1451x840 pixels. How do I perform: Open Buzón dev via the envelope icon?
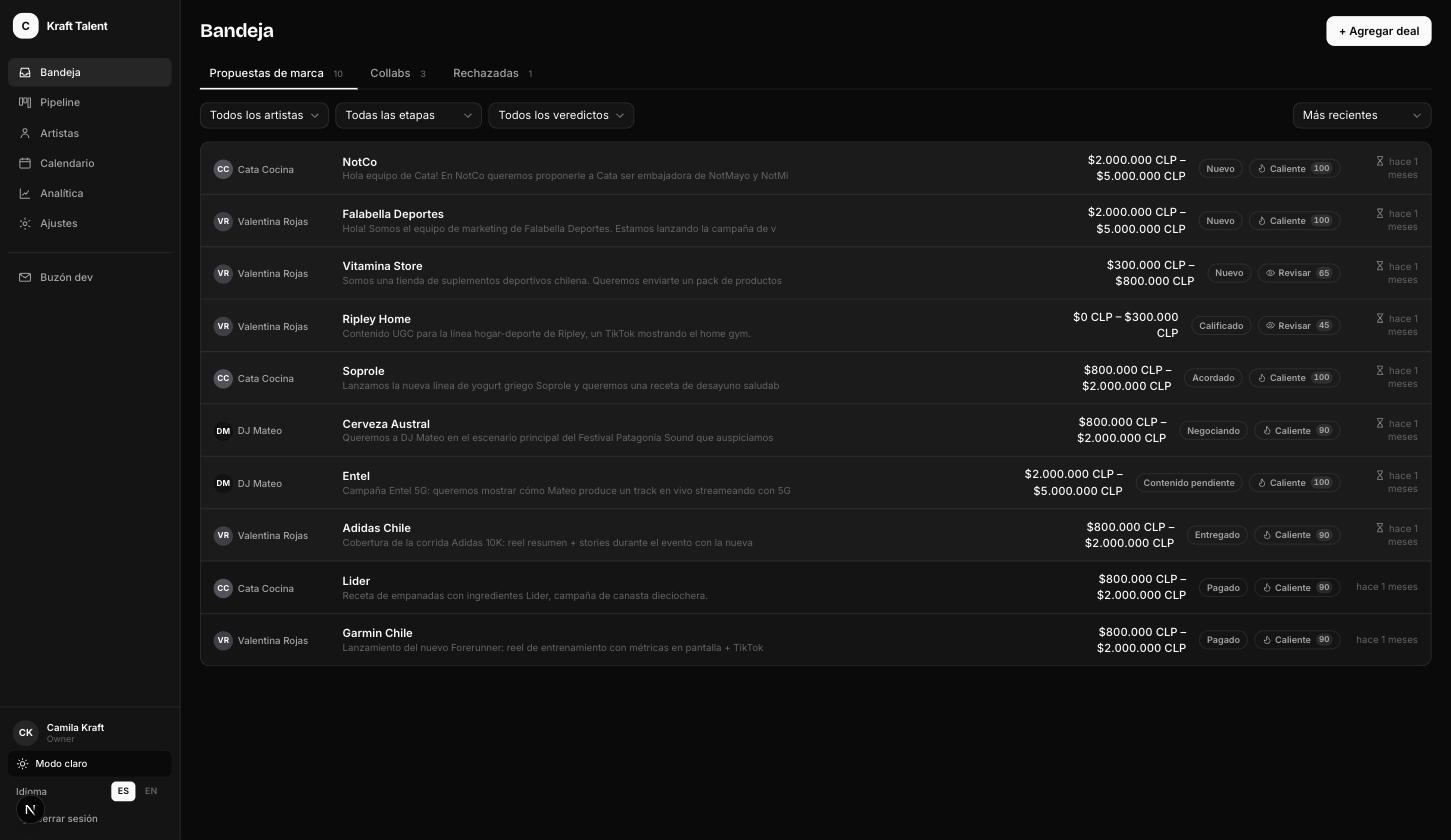(x=25, y=277)
